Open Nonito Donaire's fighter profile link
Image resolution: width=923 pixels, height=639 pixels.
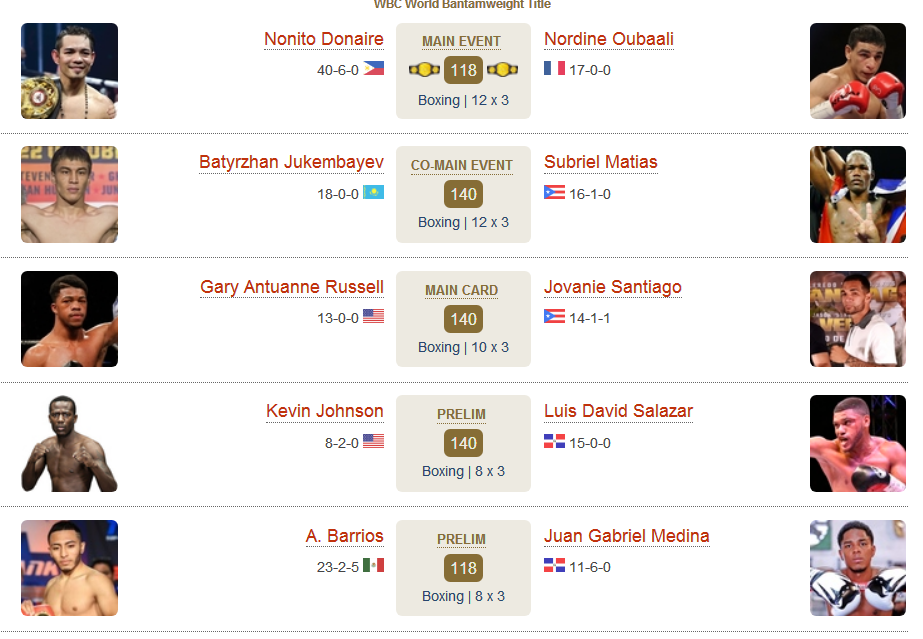324,39
